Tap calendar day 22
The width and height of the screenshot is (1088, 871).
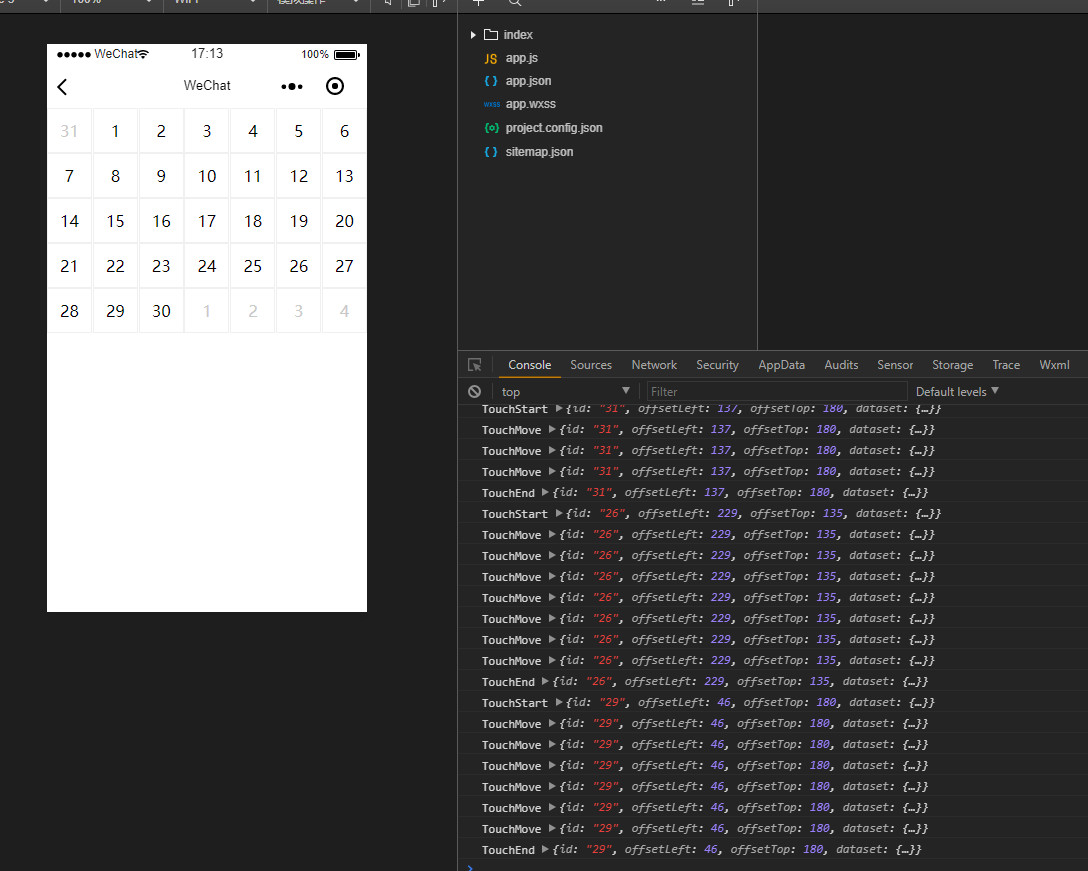(115, 267)
